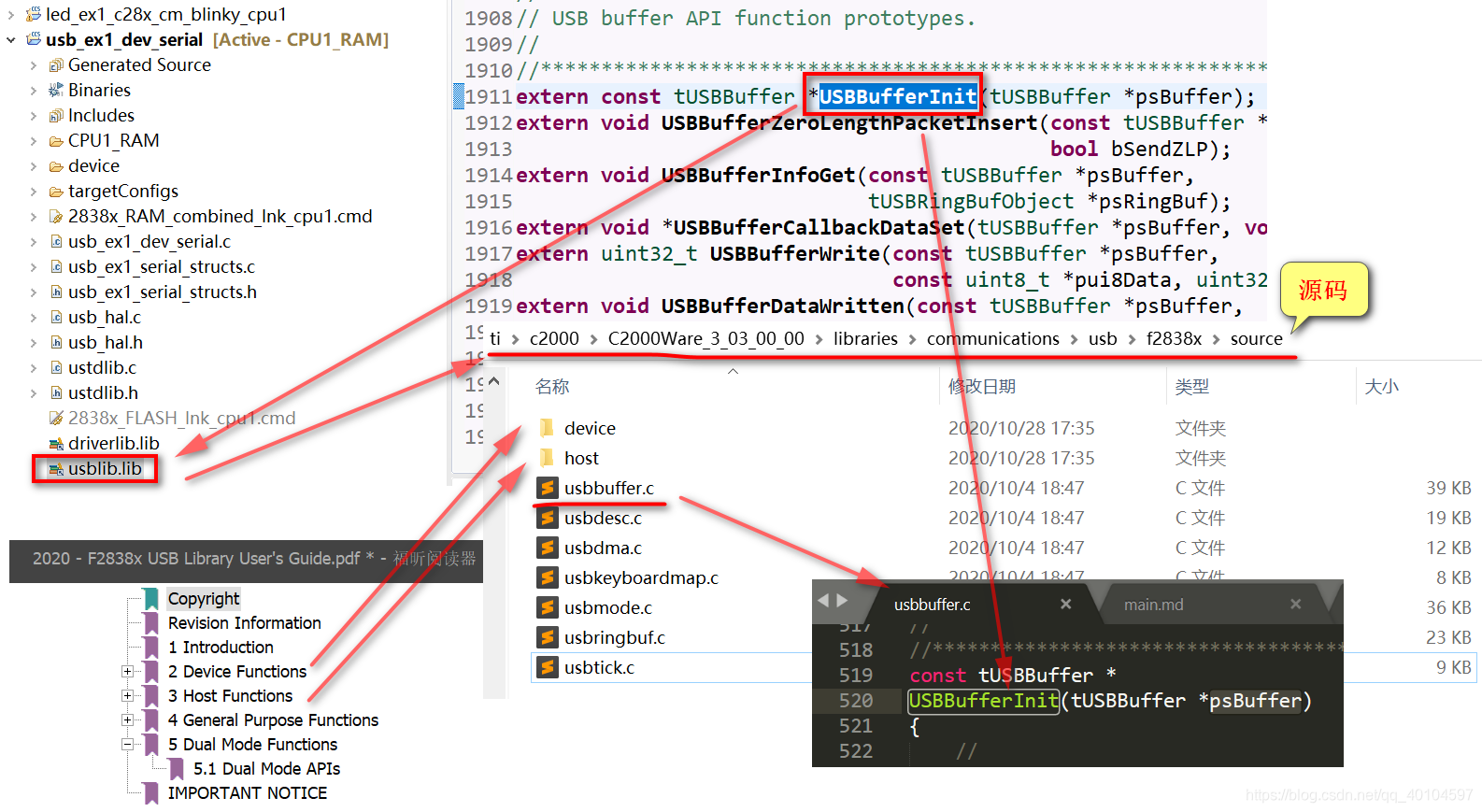Image resolution: width=1482 pixels, height=812 pixels.
Task: Expand 3 Host Functions bookmark
Action: click(126, 695)
